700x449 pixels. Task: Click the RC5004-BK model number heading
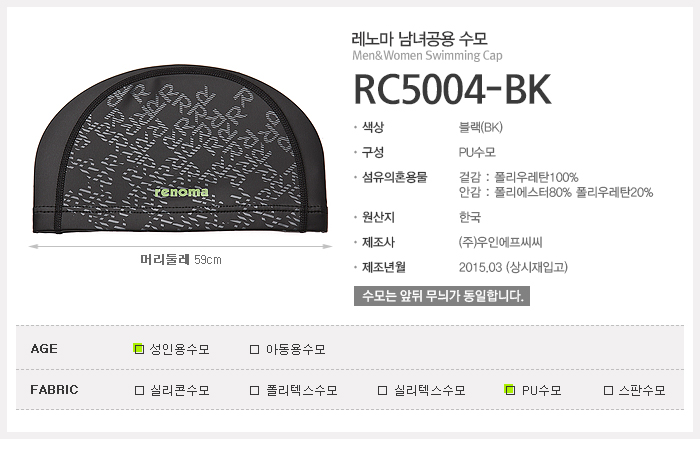click(x=452, y=89)
